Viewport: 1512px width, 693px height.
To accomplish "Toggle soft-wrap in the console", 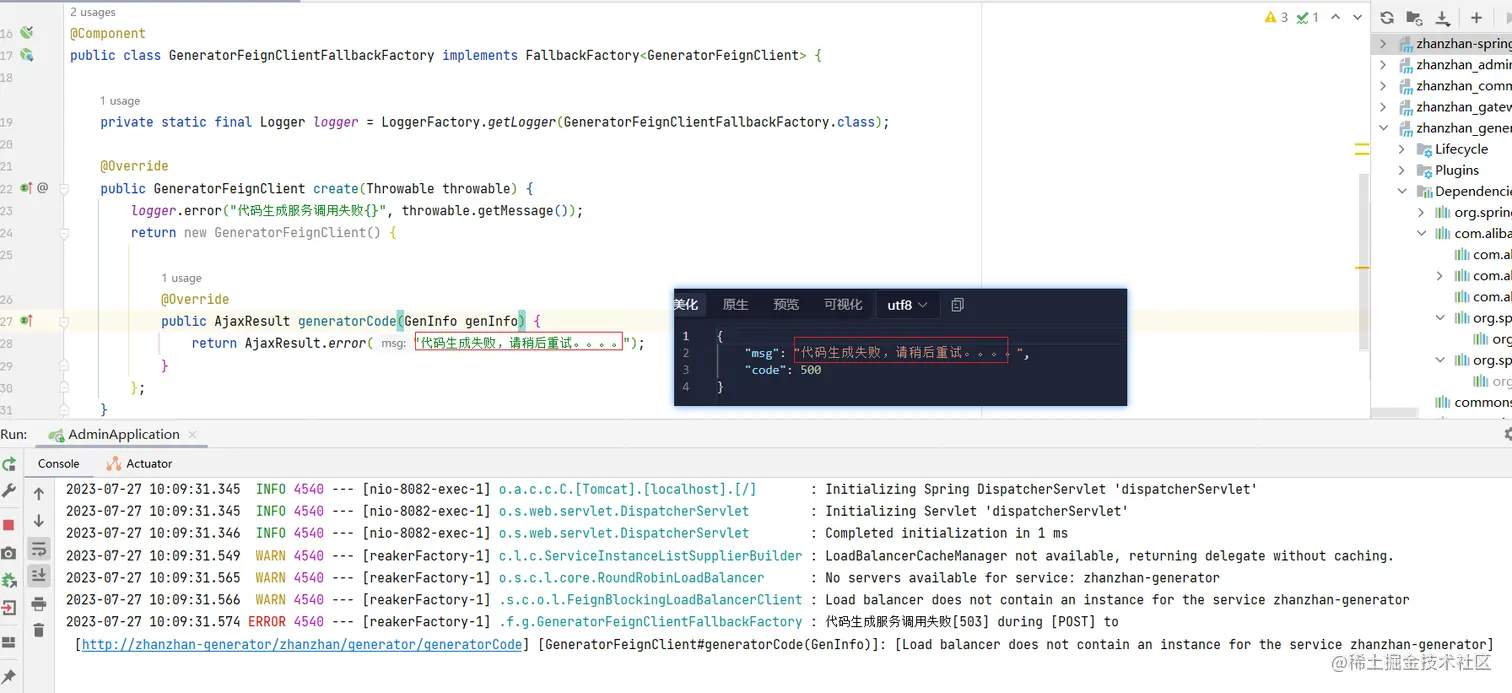I will point(39,548).
